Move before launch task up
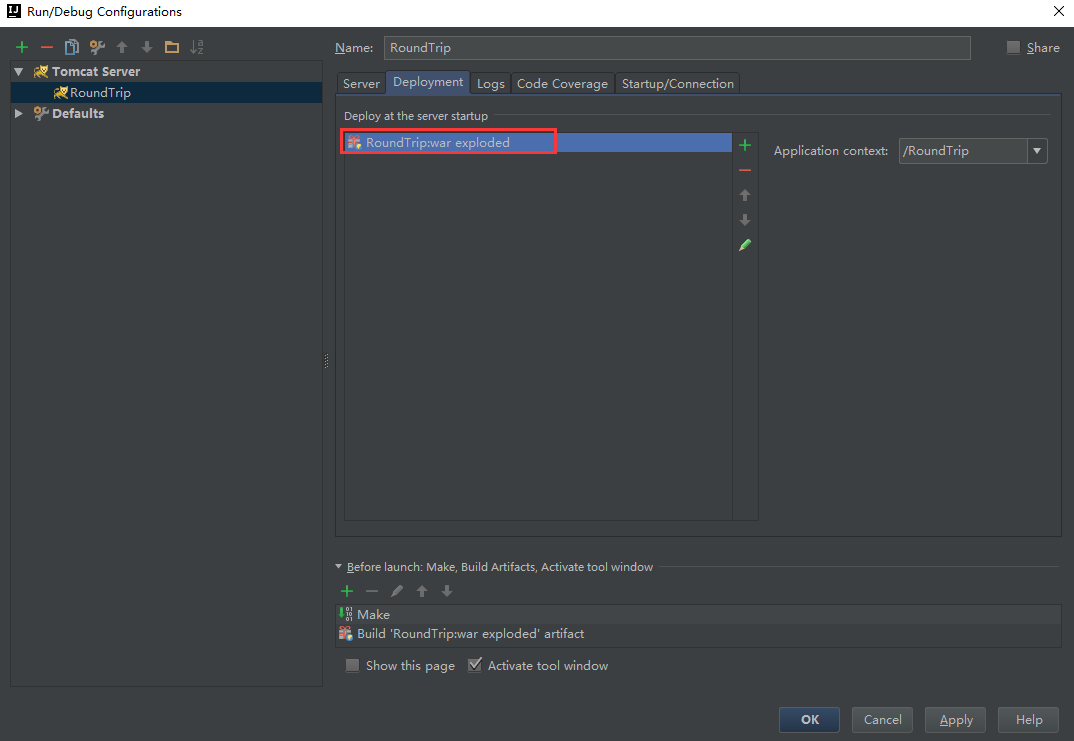 pyautogui.click(x=422, y=591)
